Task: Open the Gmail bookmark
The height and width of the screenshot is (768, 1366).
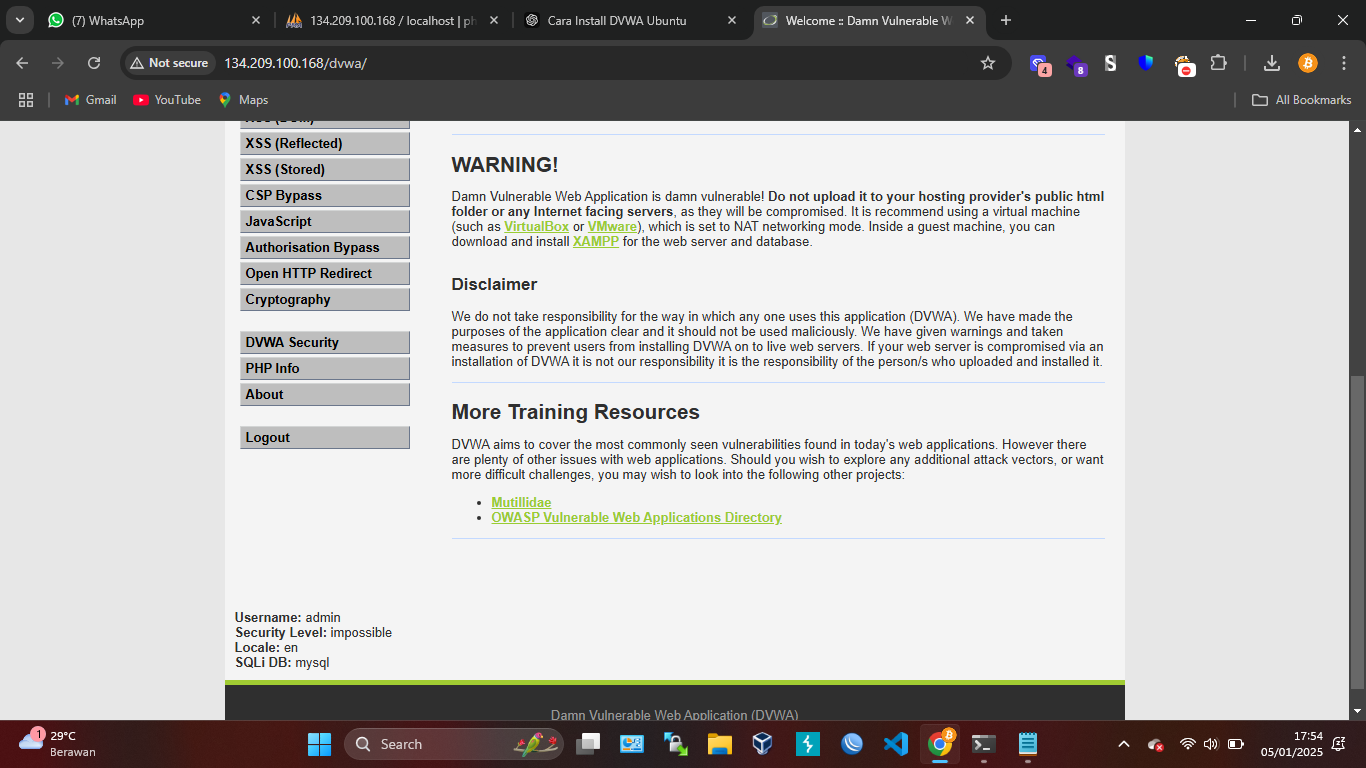Action: point(90,100)
